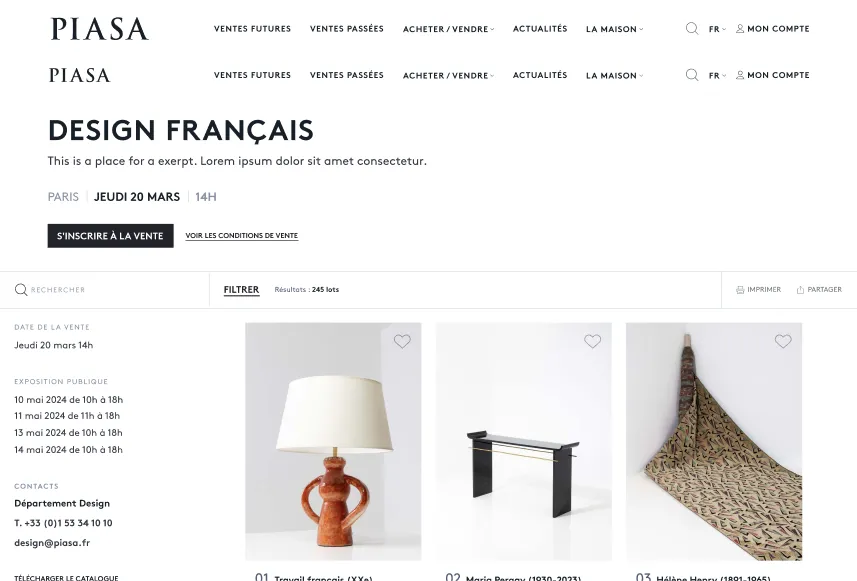
Task: Expand the Acheter / Vendre menu in the top header
Action: (x=448, y=29)
